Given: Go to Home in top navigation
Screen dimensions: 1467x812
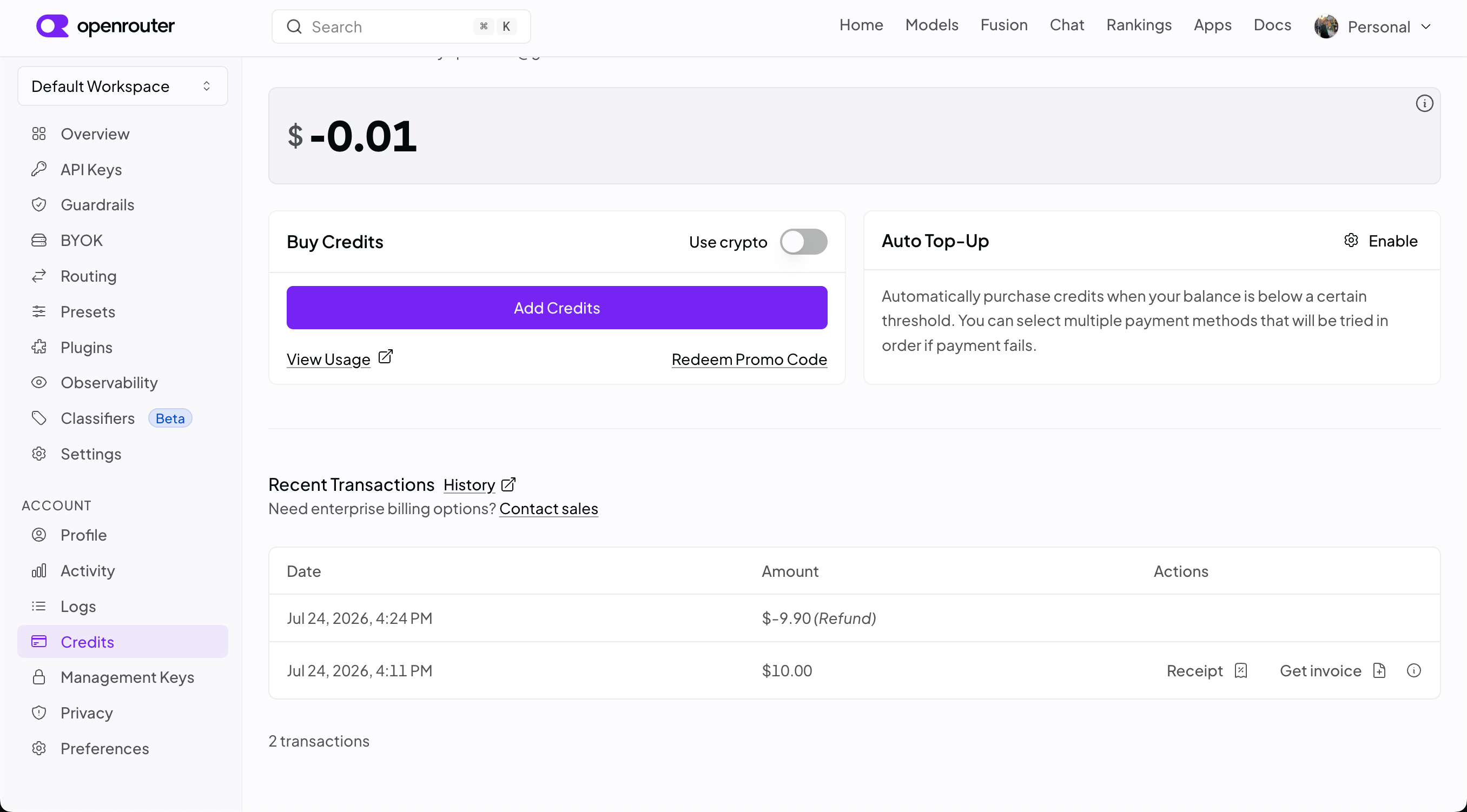Looking at the screenshot, I should pyautogui.click(x=861, y=25).
